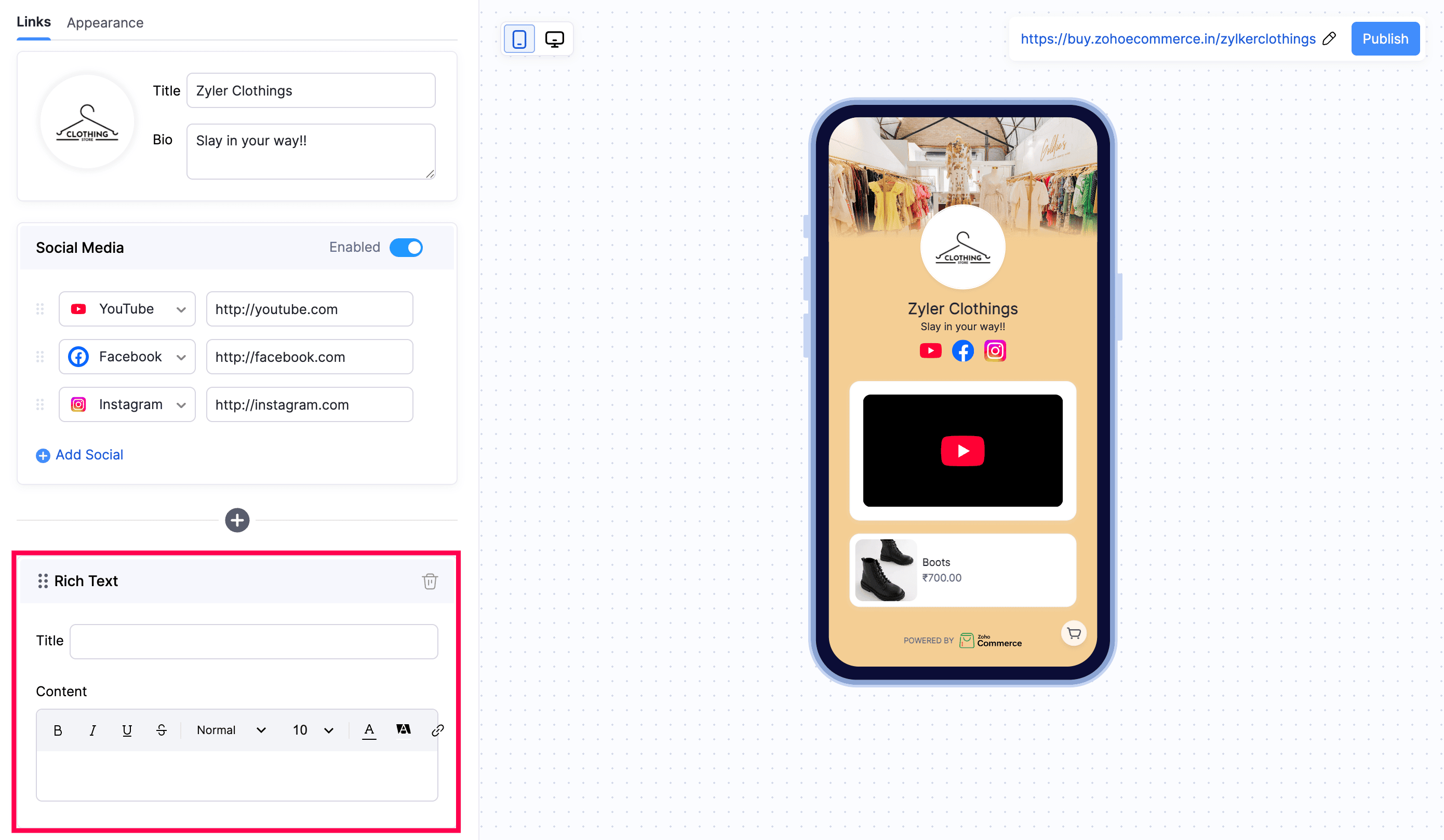This screenshot has height=840, width=1444.
Task: Click the Zyler Clothings heading in preview
Action: pos(962,308)
